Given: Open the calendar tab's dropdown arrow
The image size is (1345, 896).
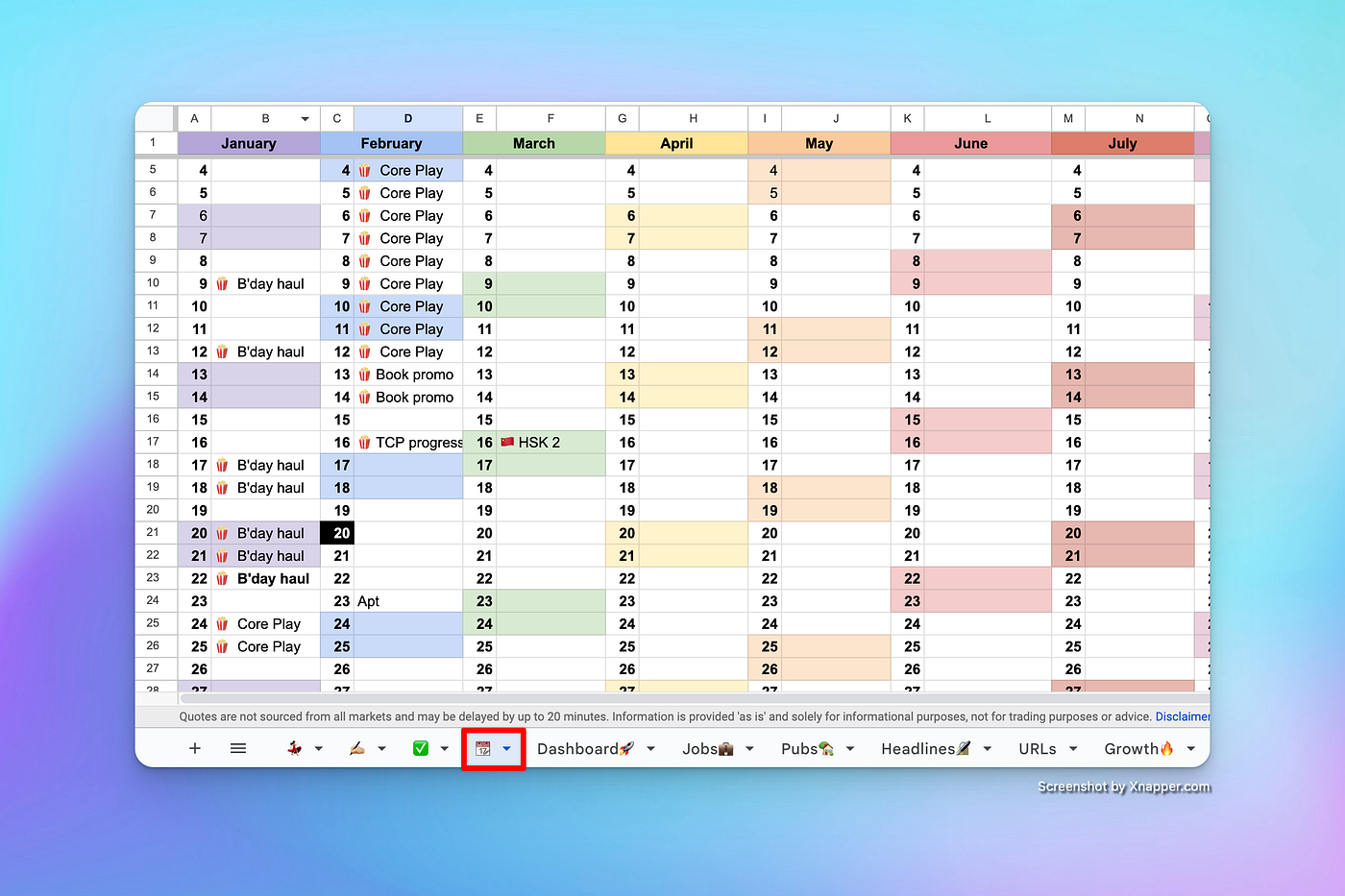Looking at the screenshot, I should pyautogui.click(x=506, y=748).
